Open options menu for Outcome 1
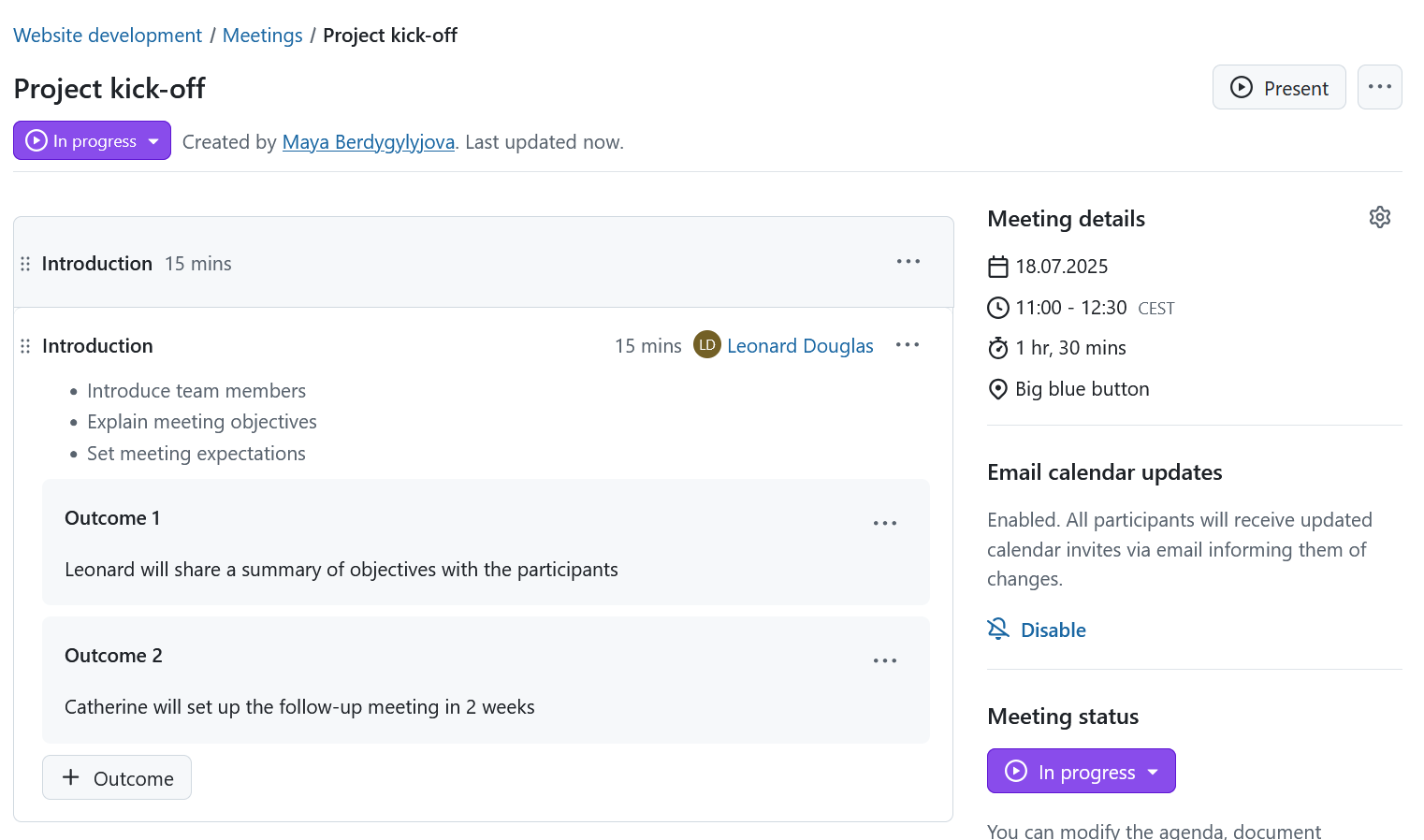Image resolution: width=1424 pixels, height=840 pixels. click(885, 522)
